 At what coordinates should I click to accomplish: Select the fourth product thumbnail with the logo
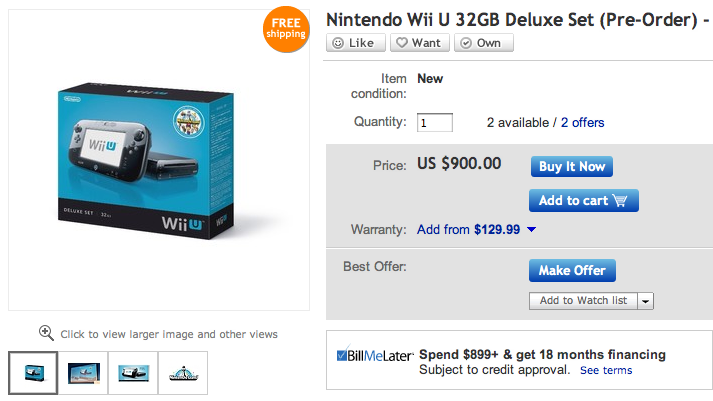(x=183, y=373)
